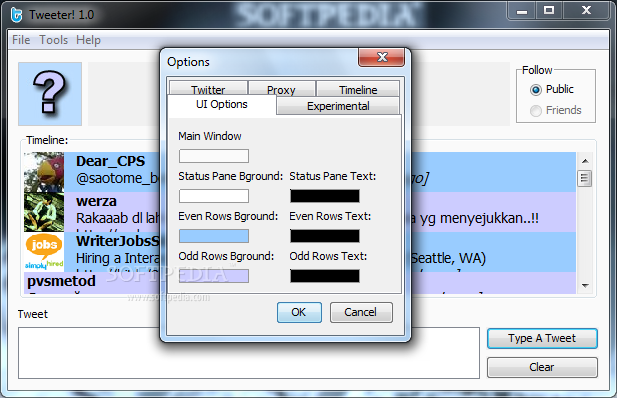Confirm options with OK button
617x398 pixels.
tap(299, 312)
